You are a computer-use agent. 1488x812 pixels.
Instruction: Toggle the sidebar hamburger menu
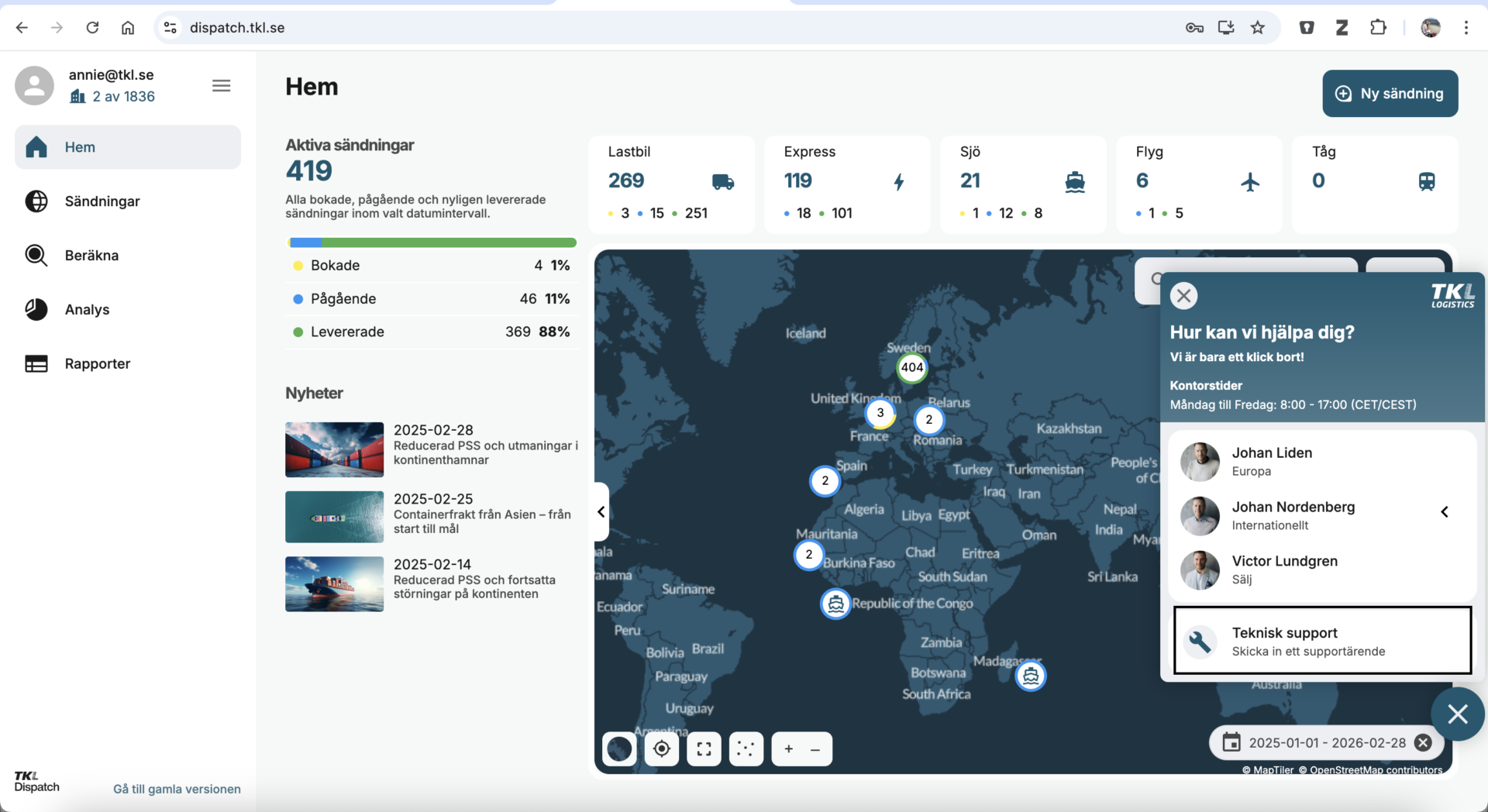tap(221, 86)
